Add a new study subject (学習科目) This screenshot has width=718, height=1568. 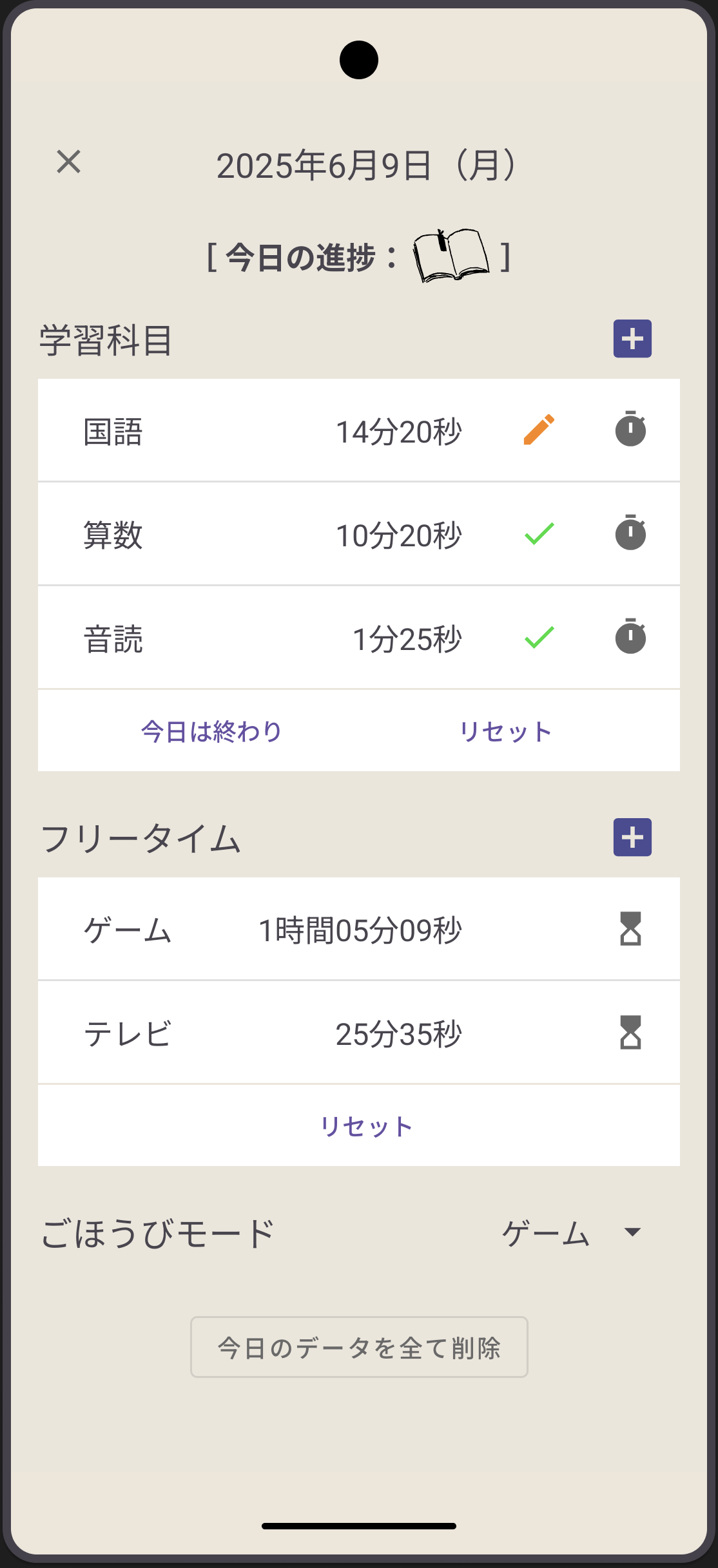click(632, 339)
